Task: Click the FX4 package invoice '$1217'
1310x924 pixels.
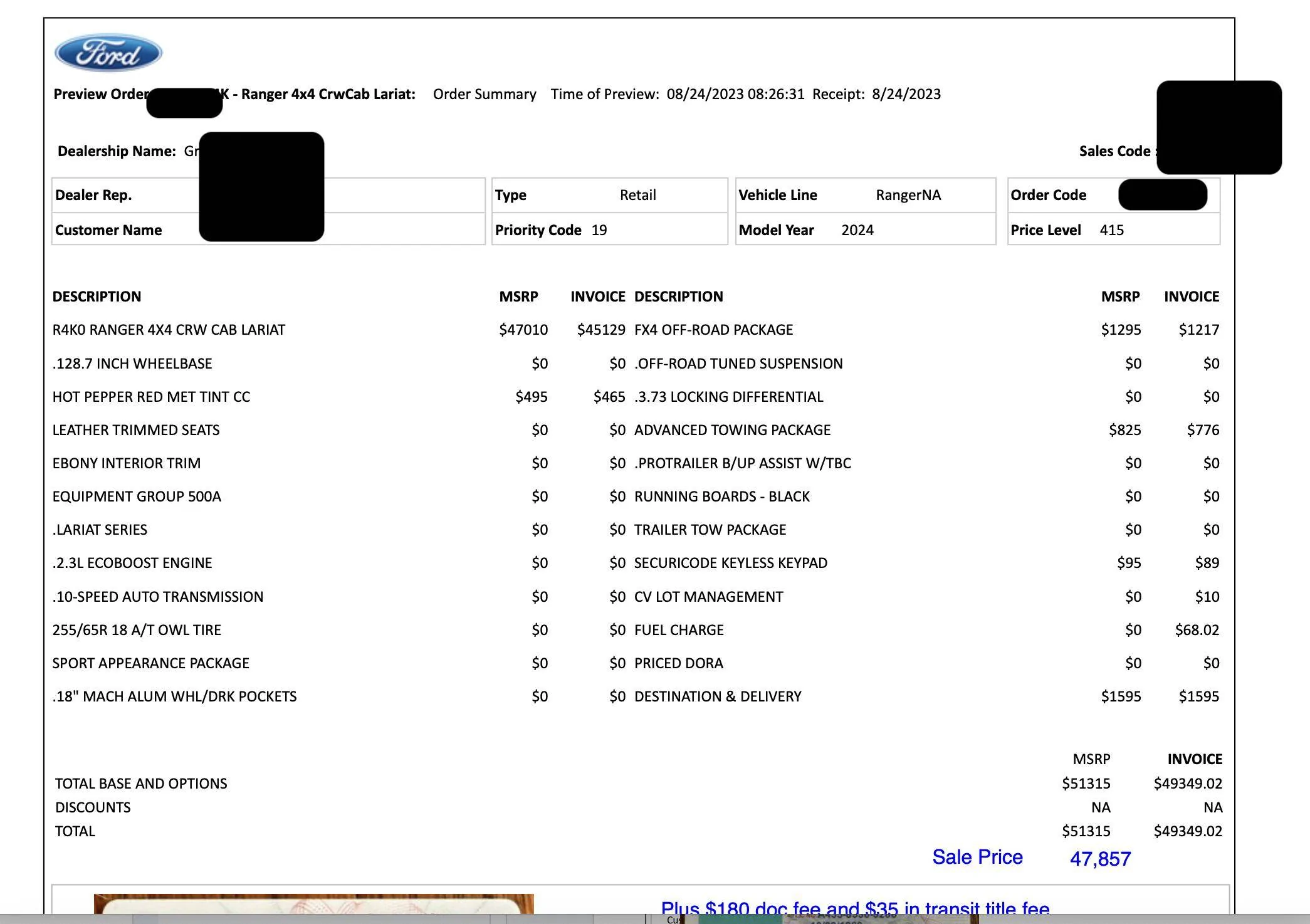Action: (1199, 330)
